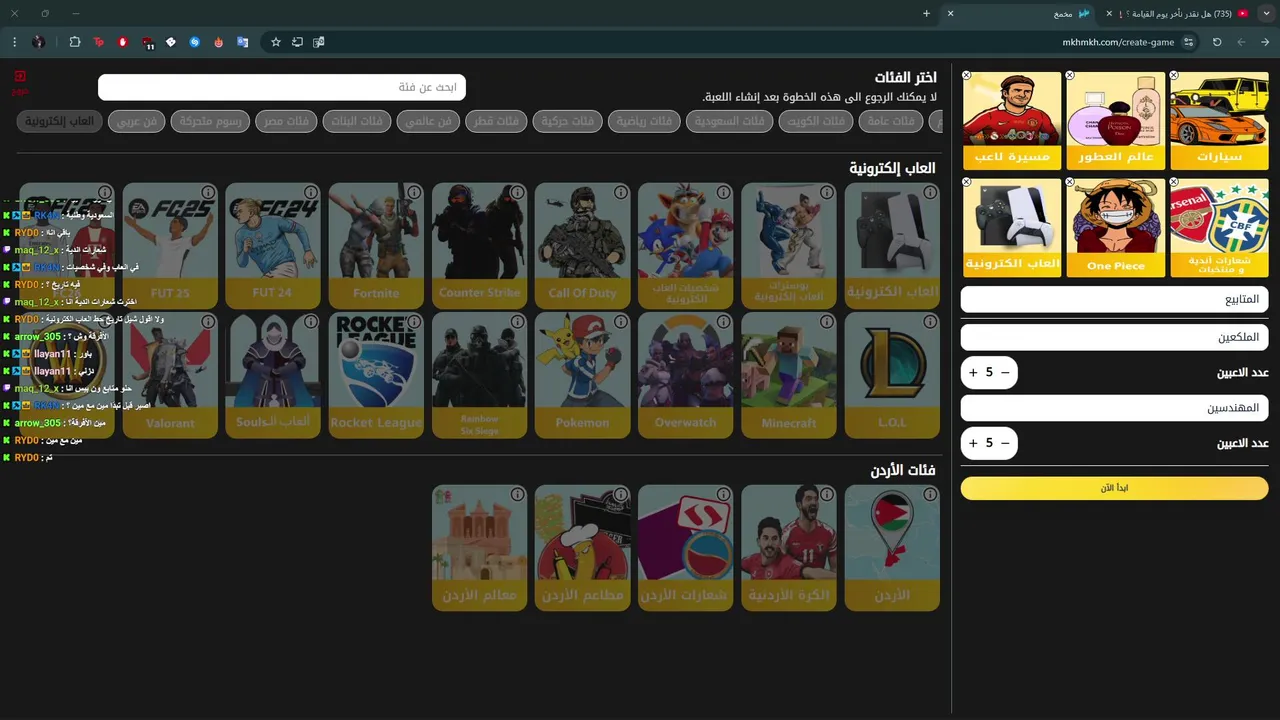Open a new browser tab
The image size is (1280, 720).
coord(926,13)
